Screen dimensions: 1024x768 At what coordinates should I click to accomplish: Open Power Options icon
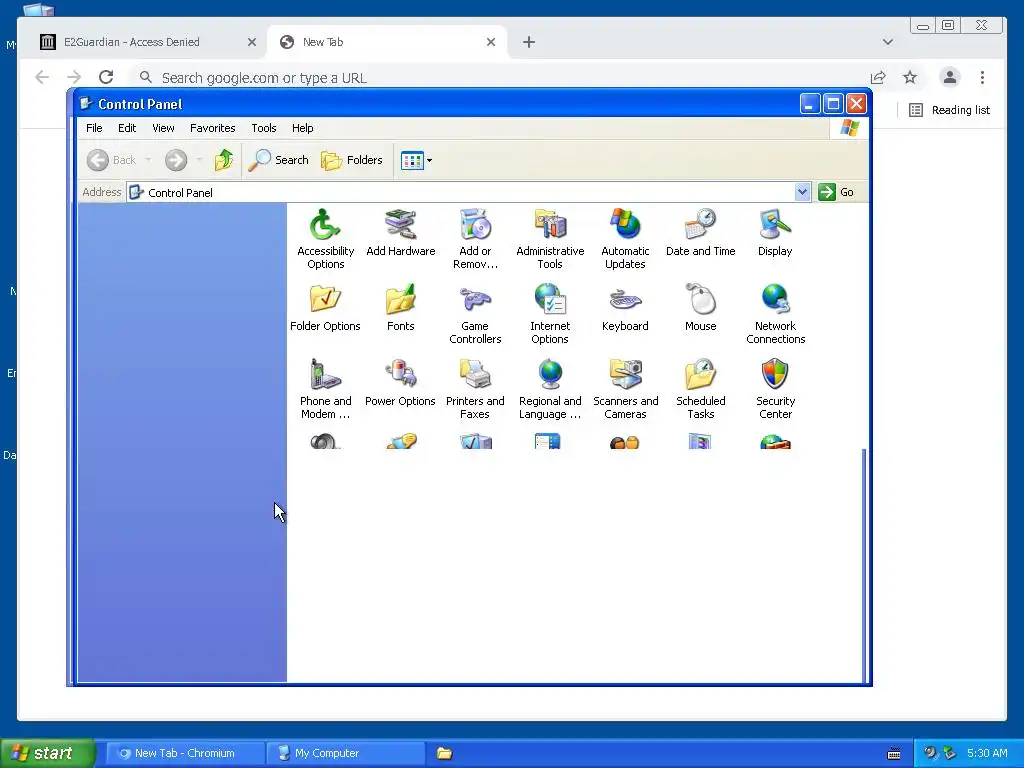click(400, 383)
